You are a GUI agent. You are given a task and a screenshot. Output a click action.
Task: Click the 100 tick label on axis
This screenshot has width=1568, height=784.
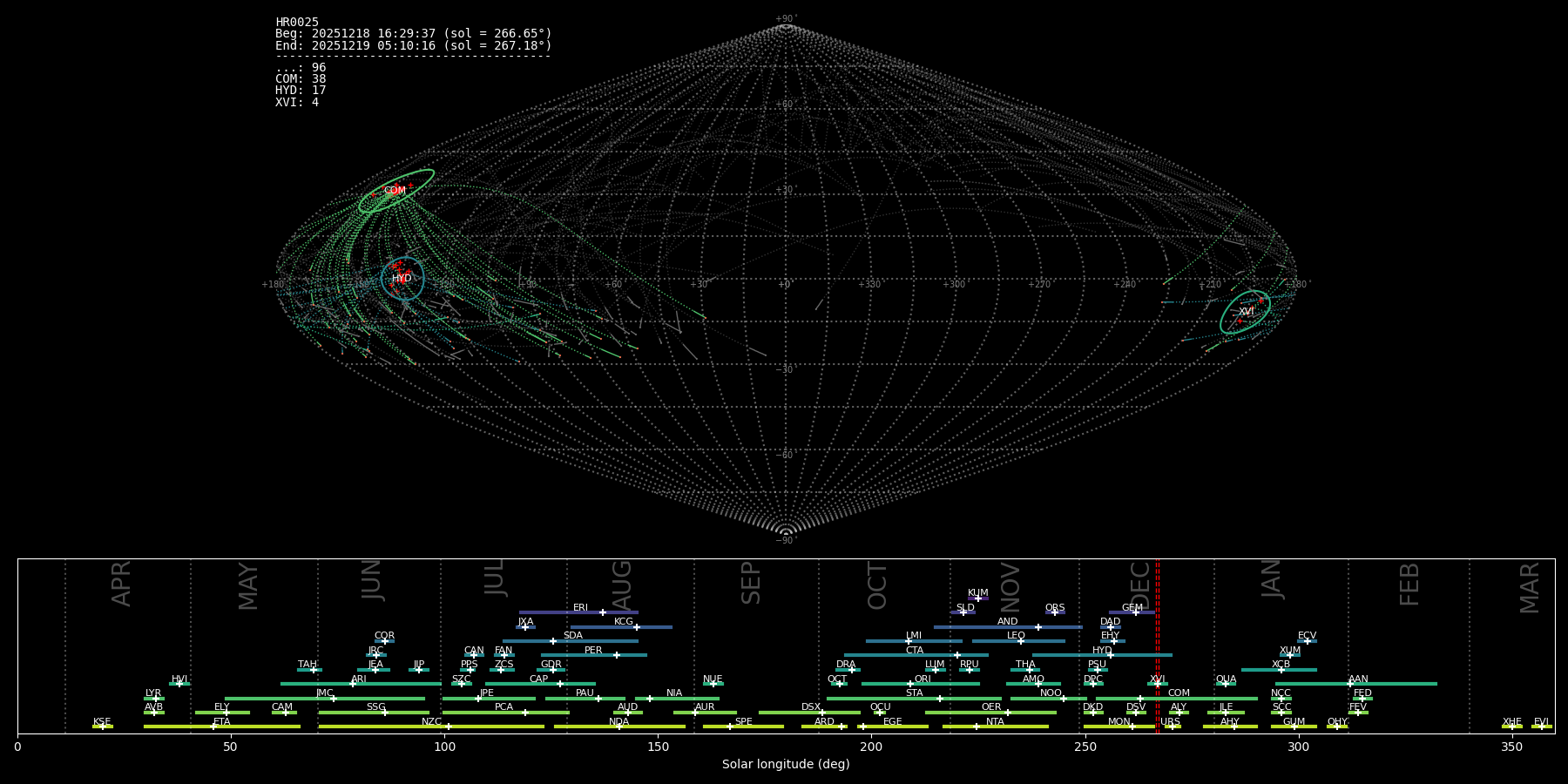click(444, 747)
